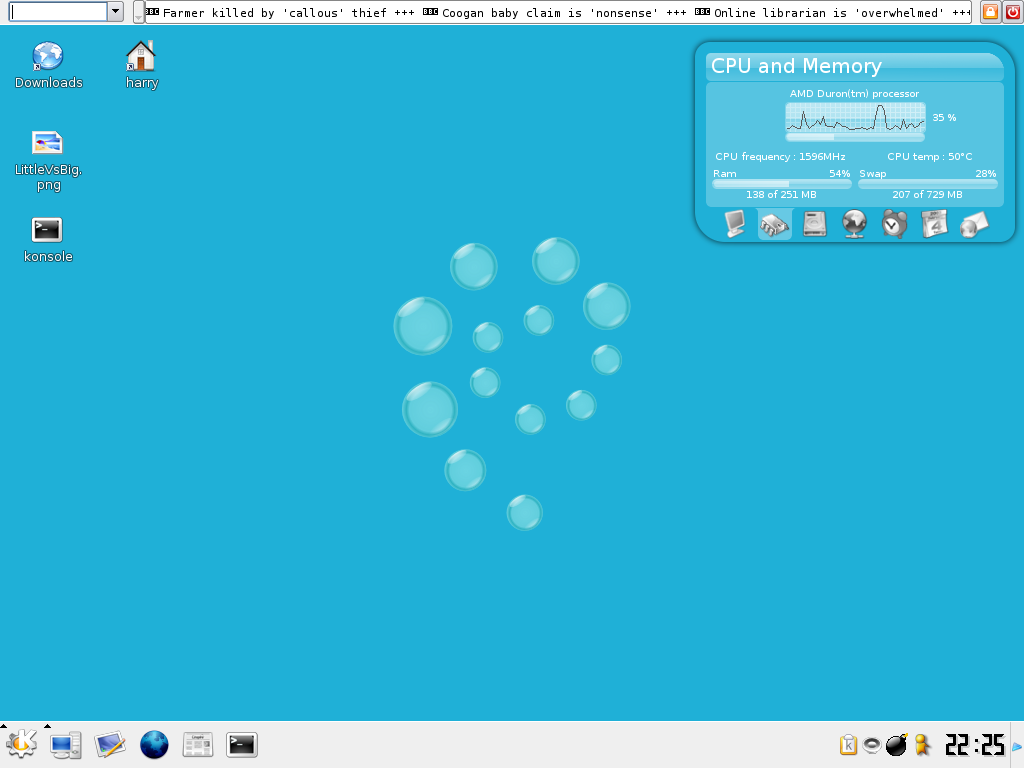Open the computer icon in the taskbar
The height and width of the screenshot is (768, 1024).
65,744
